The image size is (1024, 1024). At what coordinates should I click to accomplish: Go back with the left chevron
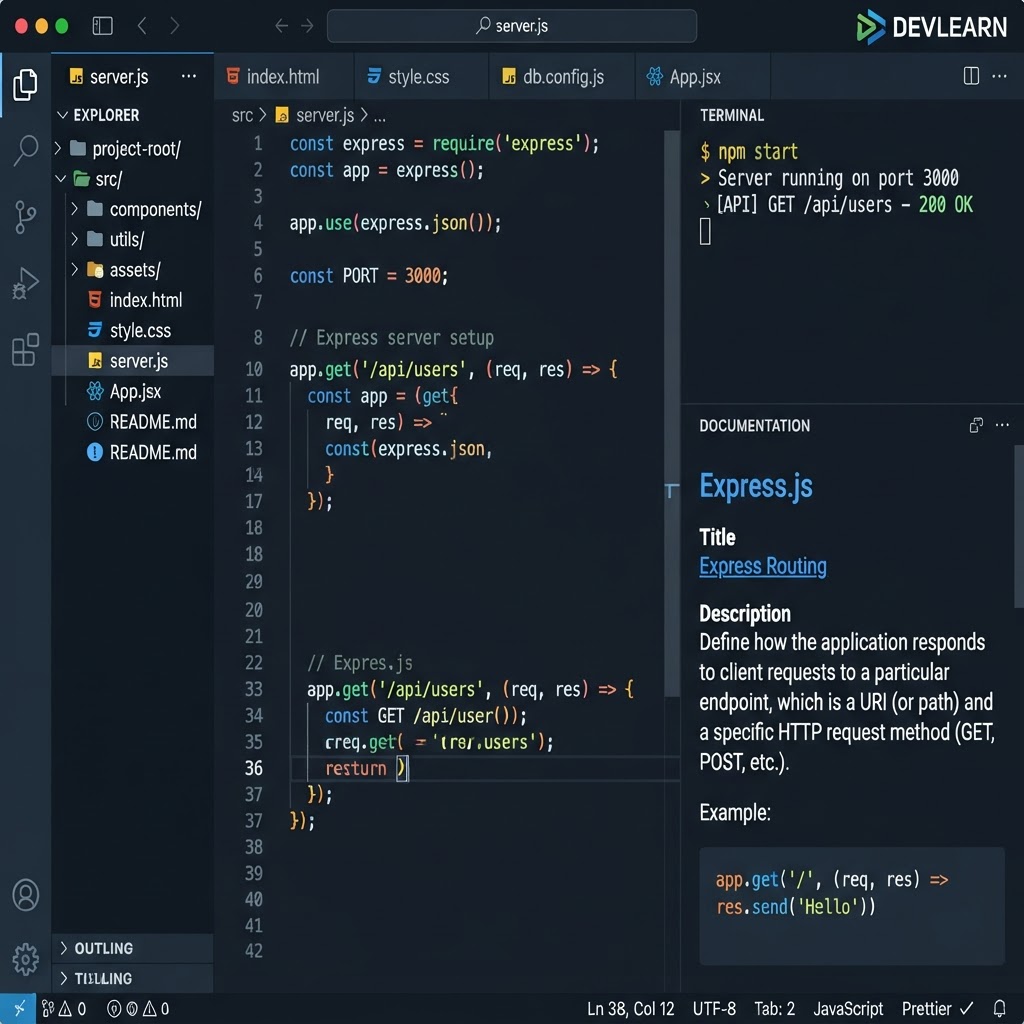pyautogui.click(x=142, y=25)
